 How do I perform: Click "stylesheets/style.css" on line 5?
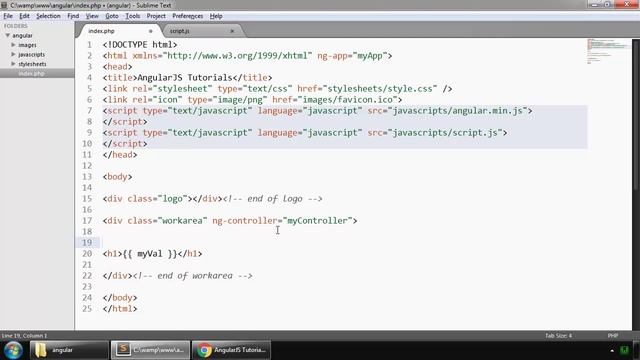[380, 89]
